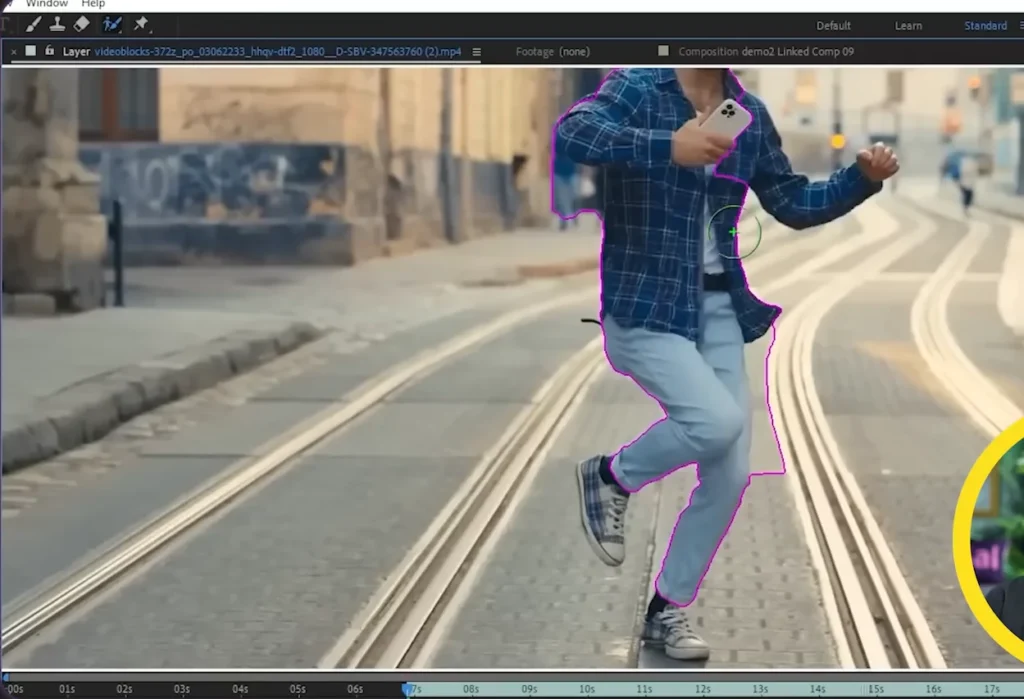Image resolution: width=1024 pixels, height=699 pixels.
Task: Open the hamburger menu beside the mp4 filename
Action: click(x=477, y=51)
